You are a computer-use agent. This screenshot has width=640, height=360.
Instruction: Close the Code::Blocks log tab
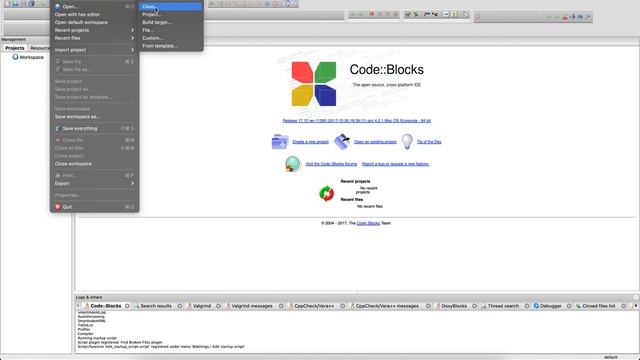127,306
